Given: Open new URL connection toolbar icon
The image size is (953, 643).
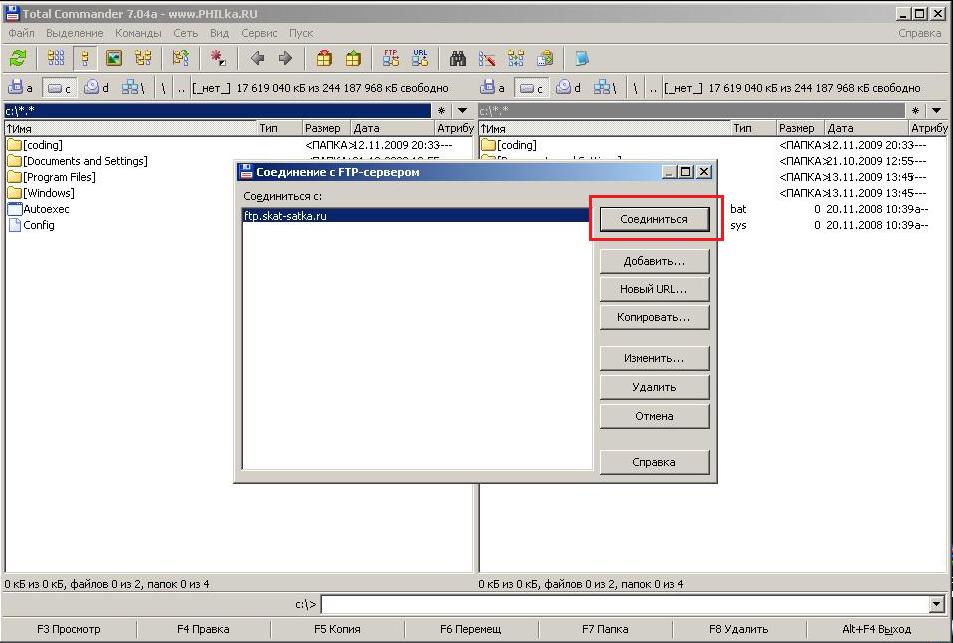Looking at the screenshot, I should click(x=420, y=58).
